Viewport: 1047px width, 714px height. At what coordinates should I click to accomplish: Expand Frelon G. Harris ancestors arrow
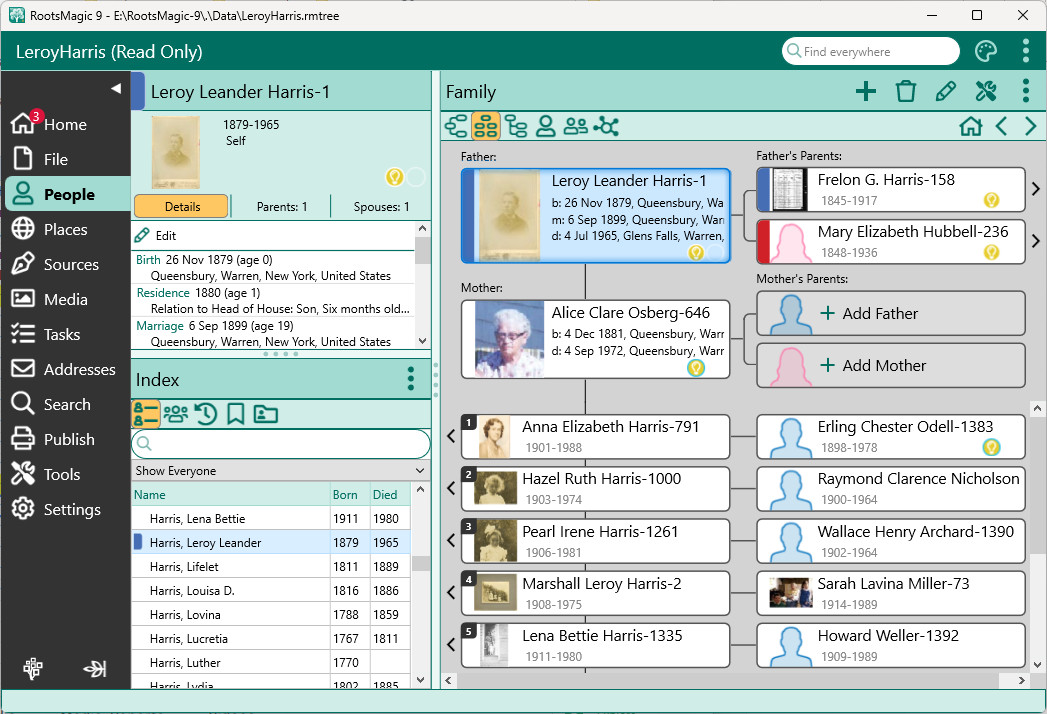click(1036, 189)
